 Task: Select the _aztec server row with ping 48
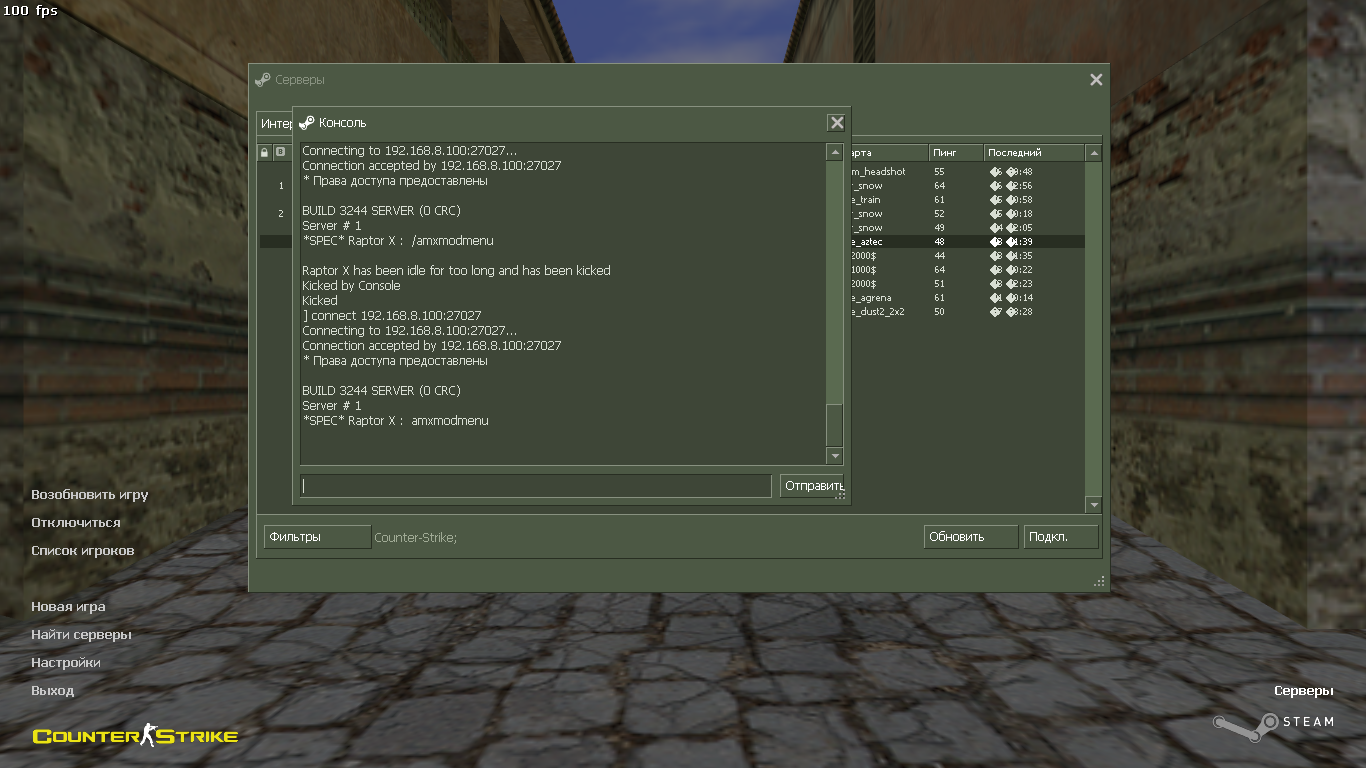[x=968, y=242]
